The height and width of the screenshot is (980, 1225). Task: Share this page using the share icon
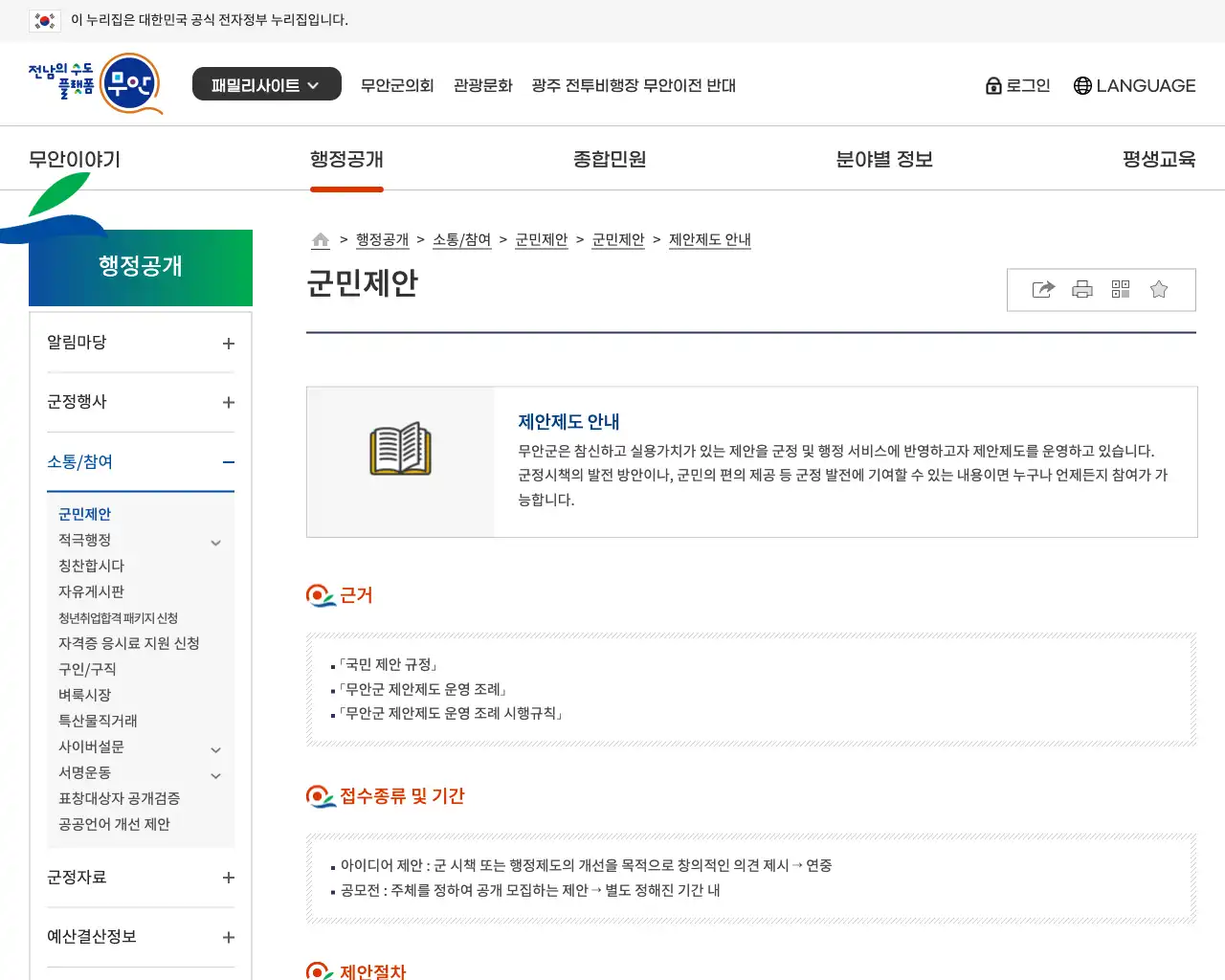pos(1042,289)
